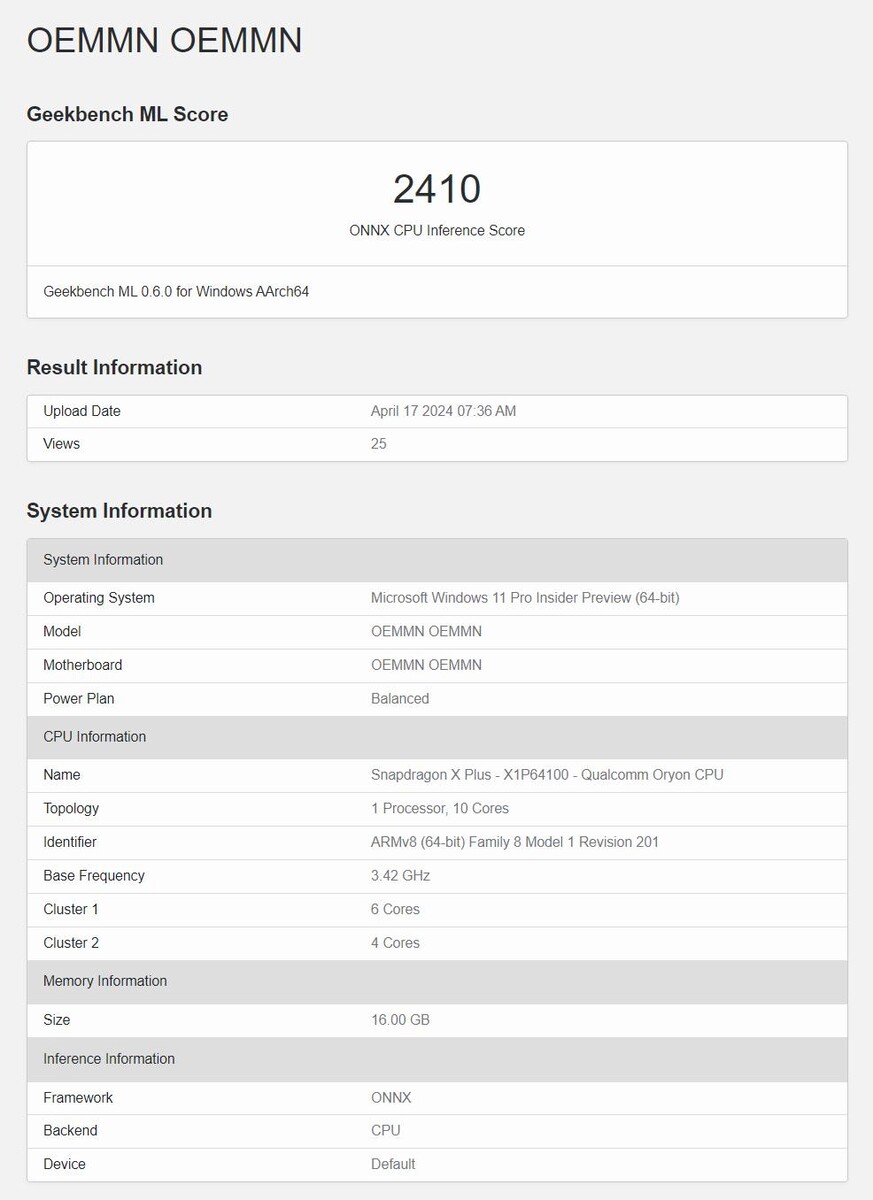Click the Default device value

[393, 1164]
